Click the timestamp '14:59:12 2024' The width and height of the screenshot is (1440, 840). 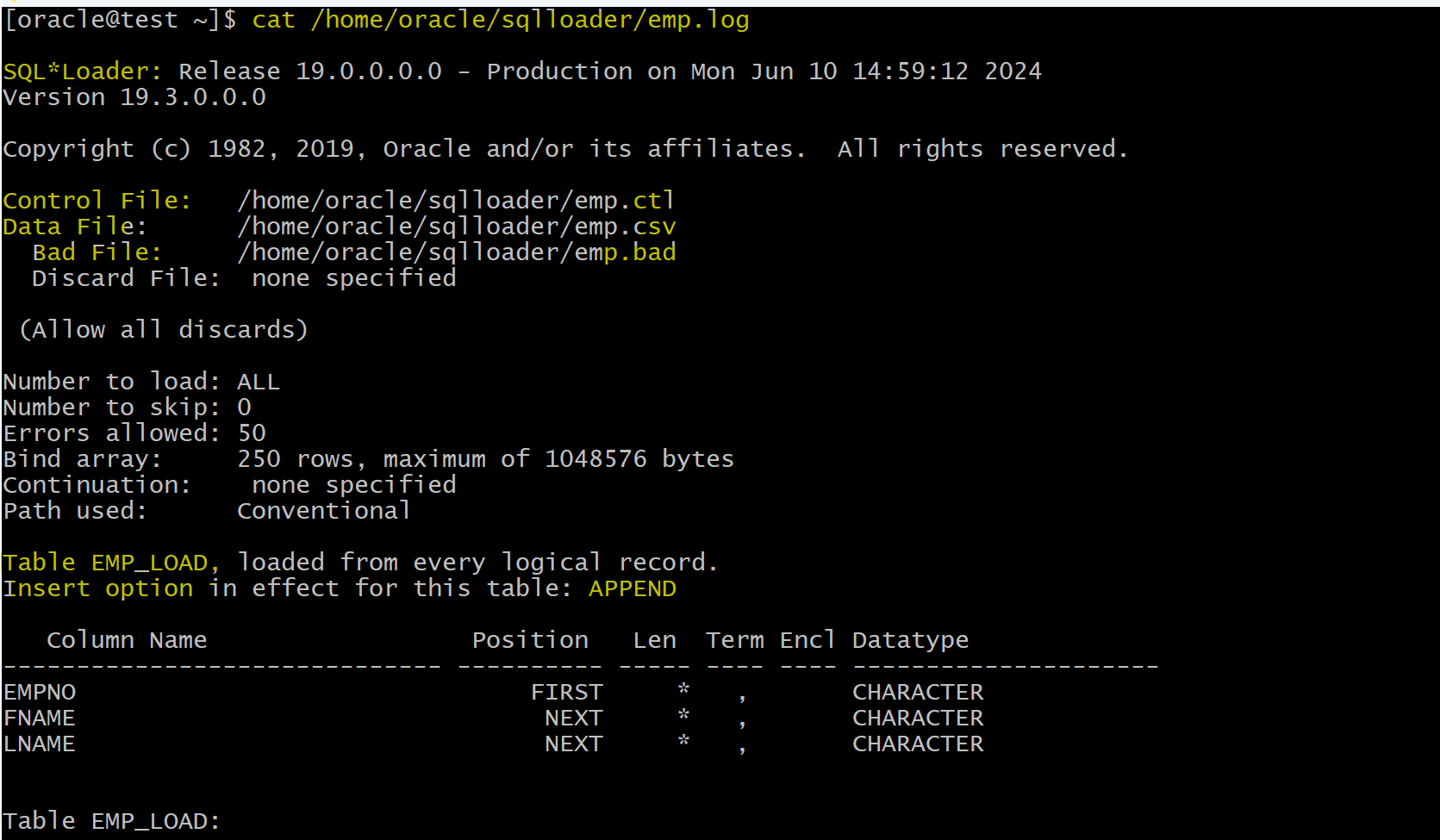pyautogui.click(x=947, y=72)
